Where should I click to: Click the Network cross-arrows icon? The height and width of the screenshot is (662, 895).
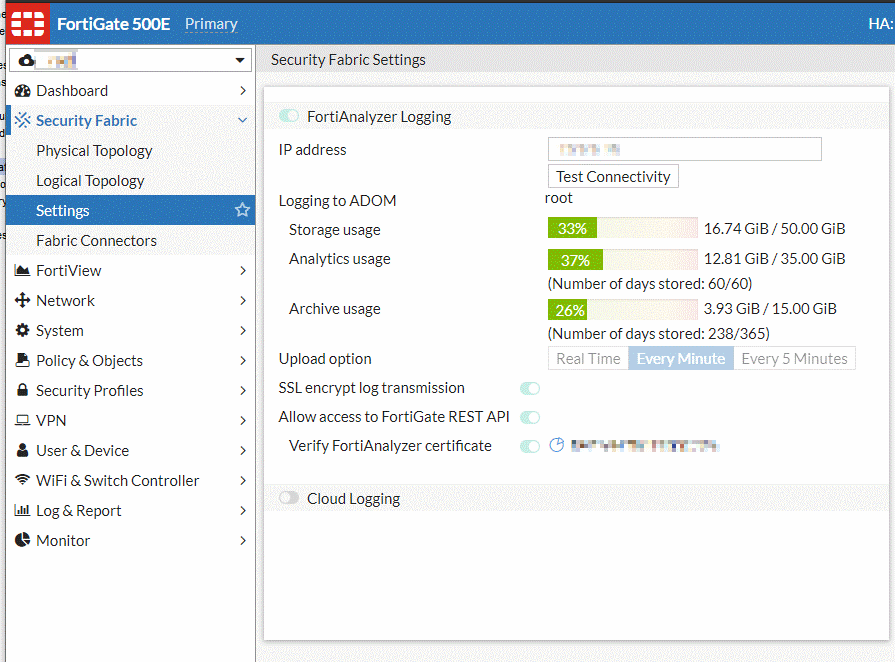point(22,300)
